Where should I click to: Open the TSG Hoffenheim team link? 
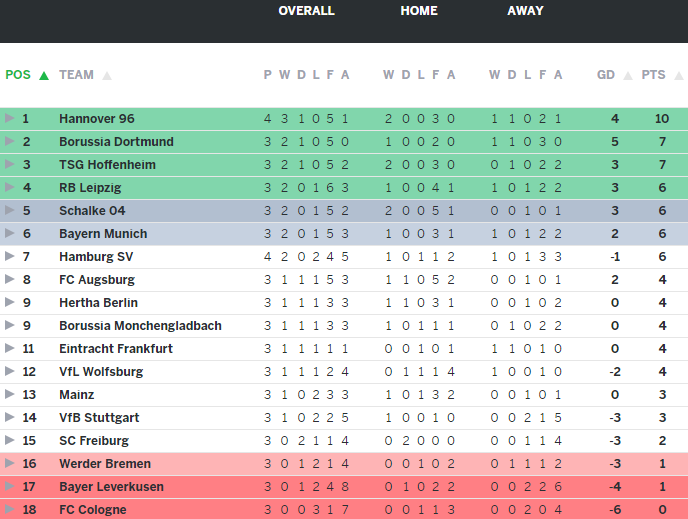[x=107, y=165]
